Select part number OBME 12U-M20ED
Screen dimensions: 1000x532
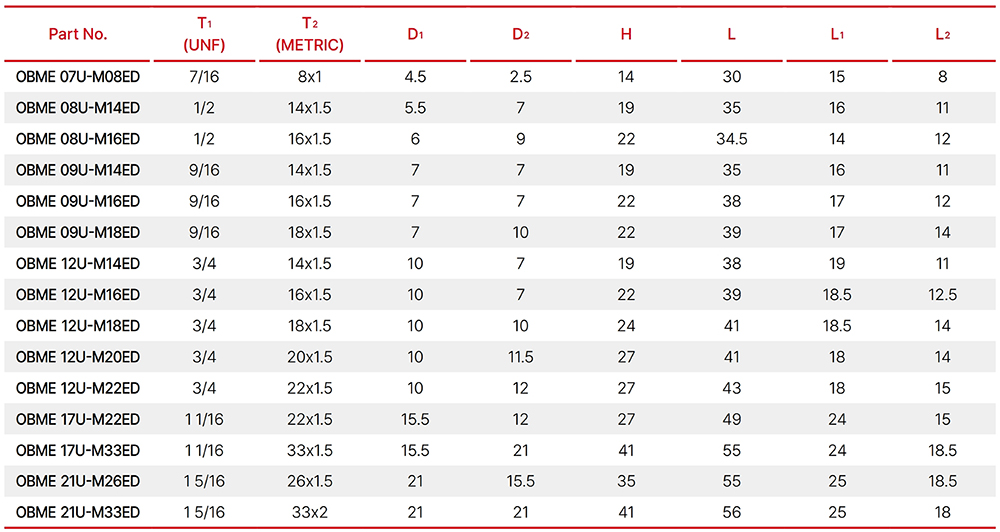point(78,357)
